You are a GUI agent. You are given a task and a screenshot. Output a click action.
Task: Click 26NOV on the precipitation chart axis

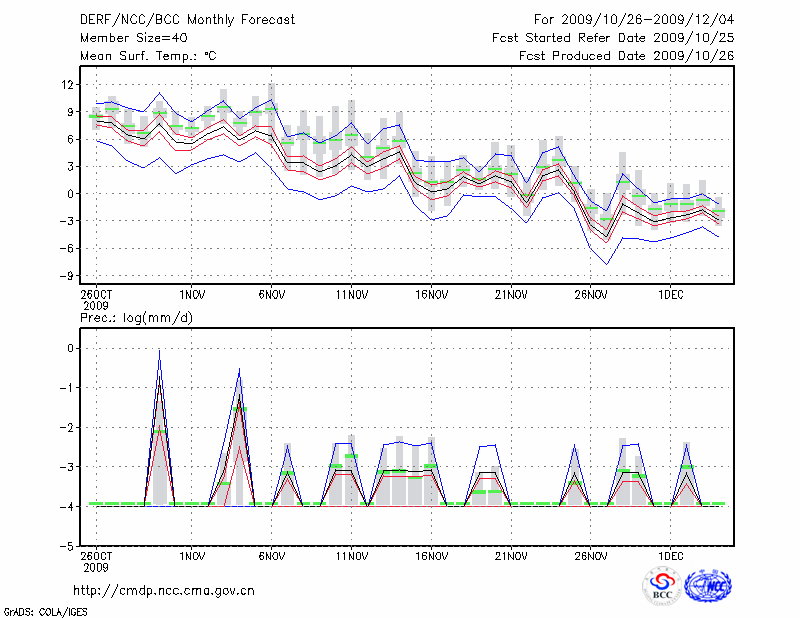[x=591, y=554]
